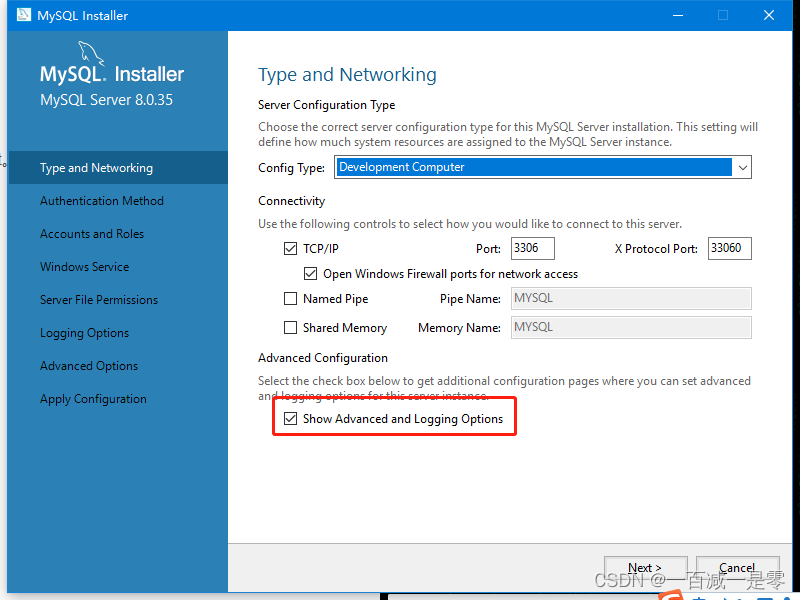Enable the Shared Memory checkbox
800x600 pixels.
click(290, 328)
